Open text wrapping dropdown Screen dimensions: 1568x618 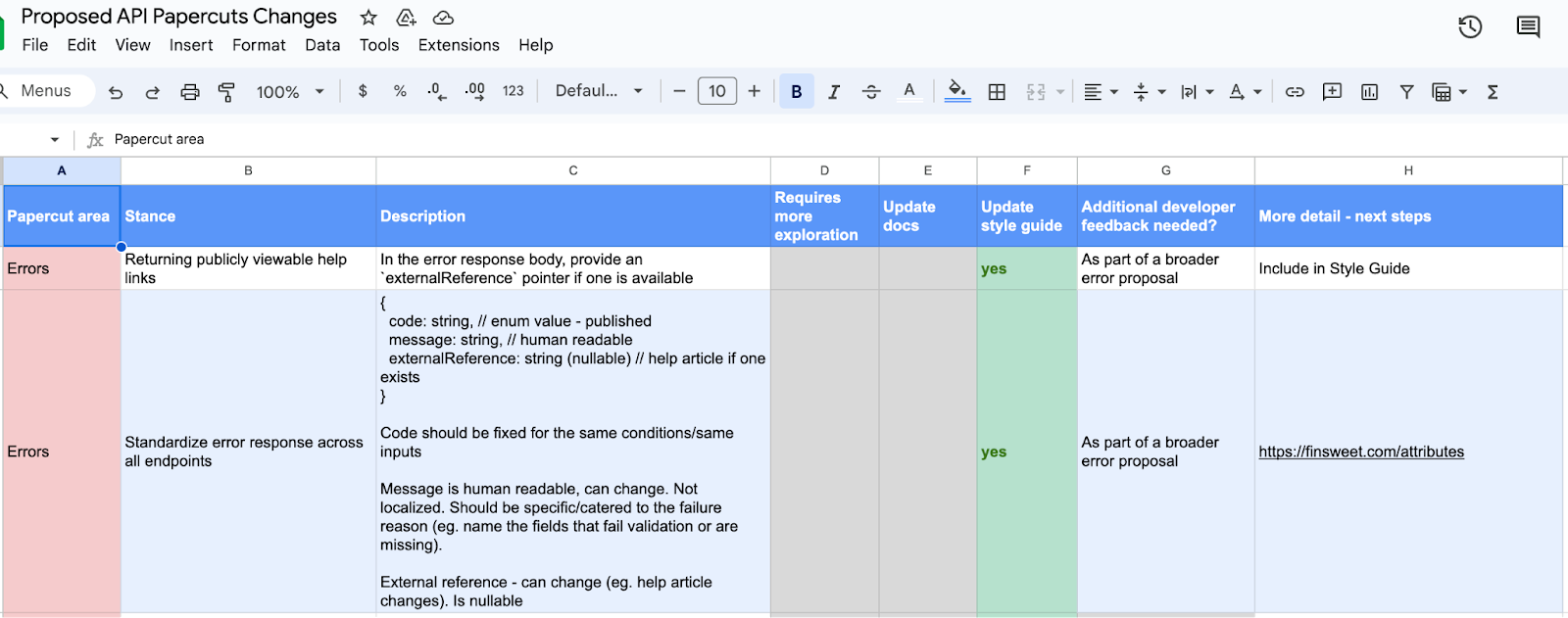(x=1198, y=92)
